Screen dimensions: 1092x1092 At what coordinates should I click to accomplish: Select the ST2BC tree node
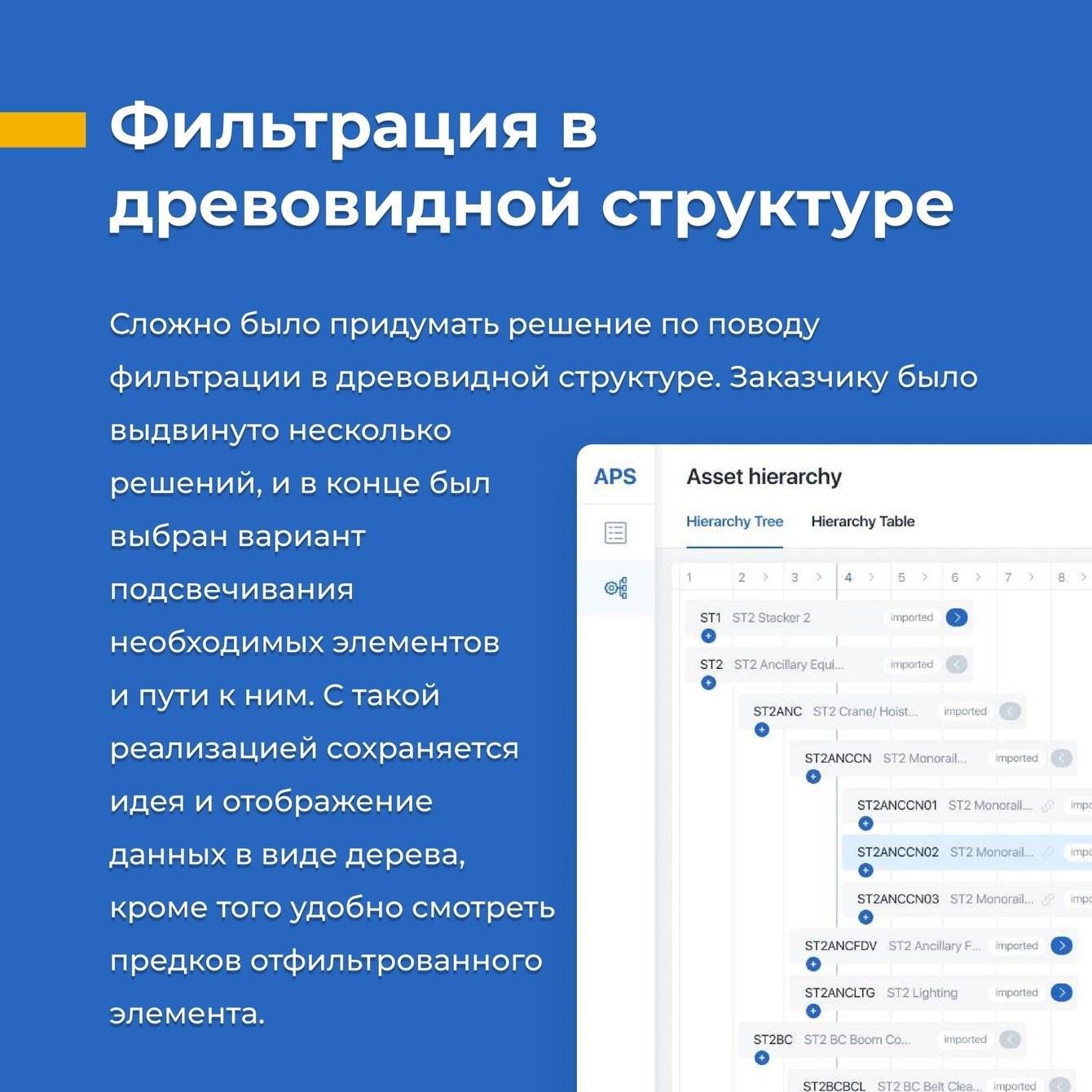pos(881,1040)
